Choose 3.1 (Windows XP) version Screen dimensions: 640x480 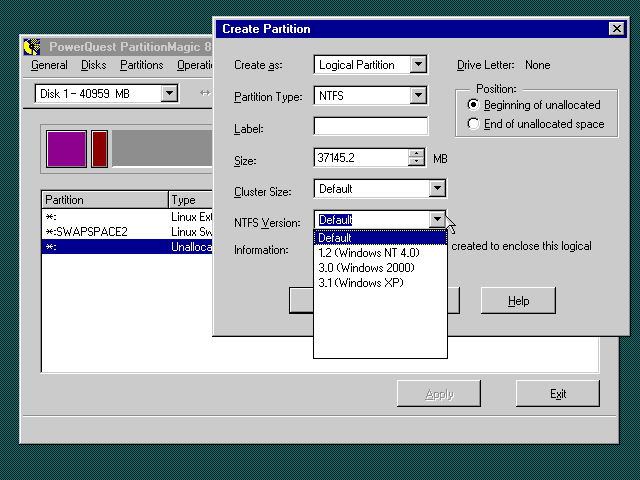point(380,283)
